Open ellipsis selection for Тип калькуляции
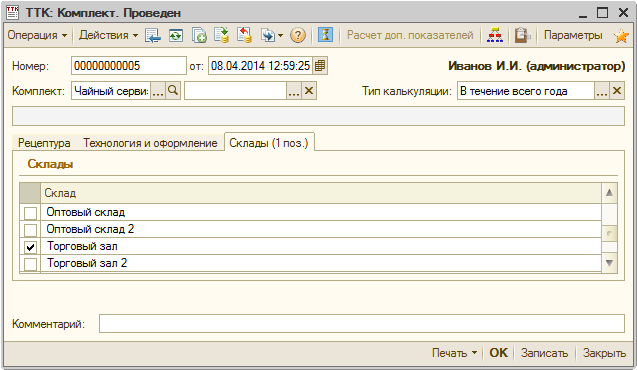 tap(602, 91)
